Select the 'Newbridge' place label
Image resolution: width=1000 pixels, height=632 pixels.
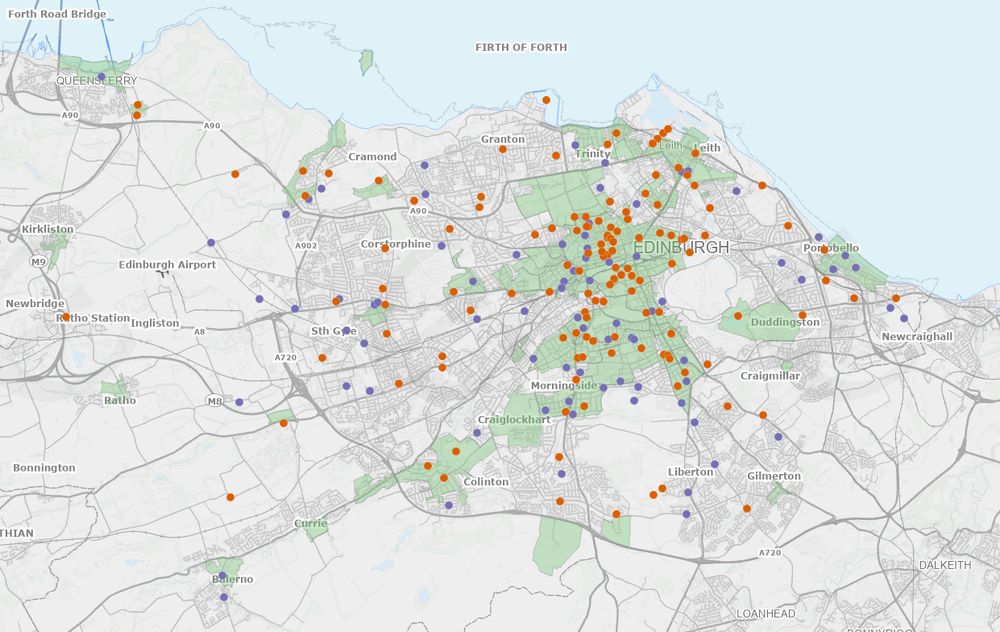[x=35, y=304]
